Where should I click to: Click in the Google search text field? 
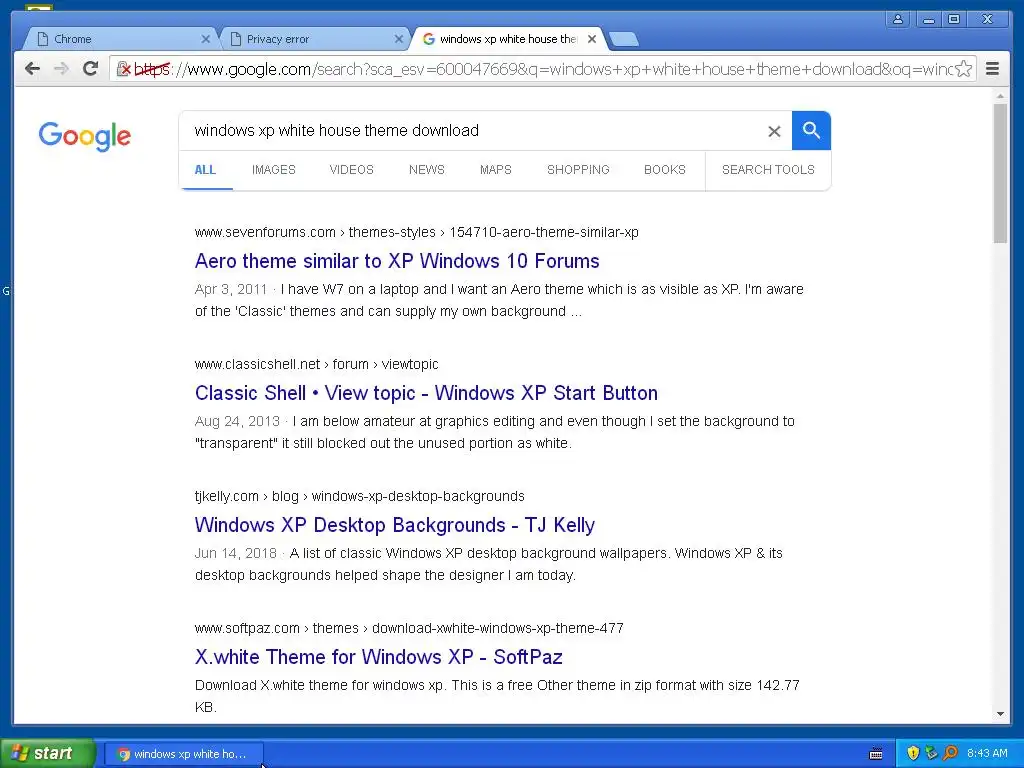[x=477, y=131]
